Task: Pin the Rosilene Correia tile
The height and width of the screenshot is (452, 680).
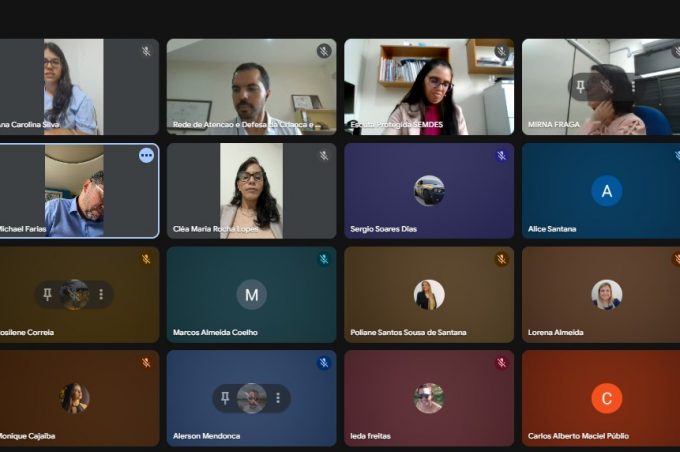Action: pyautogui.click(x=48, y=295)
